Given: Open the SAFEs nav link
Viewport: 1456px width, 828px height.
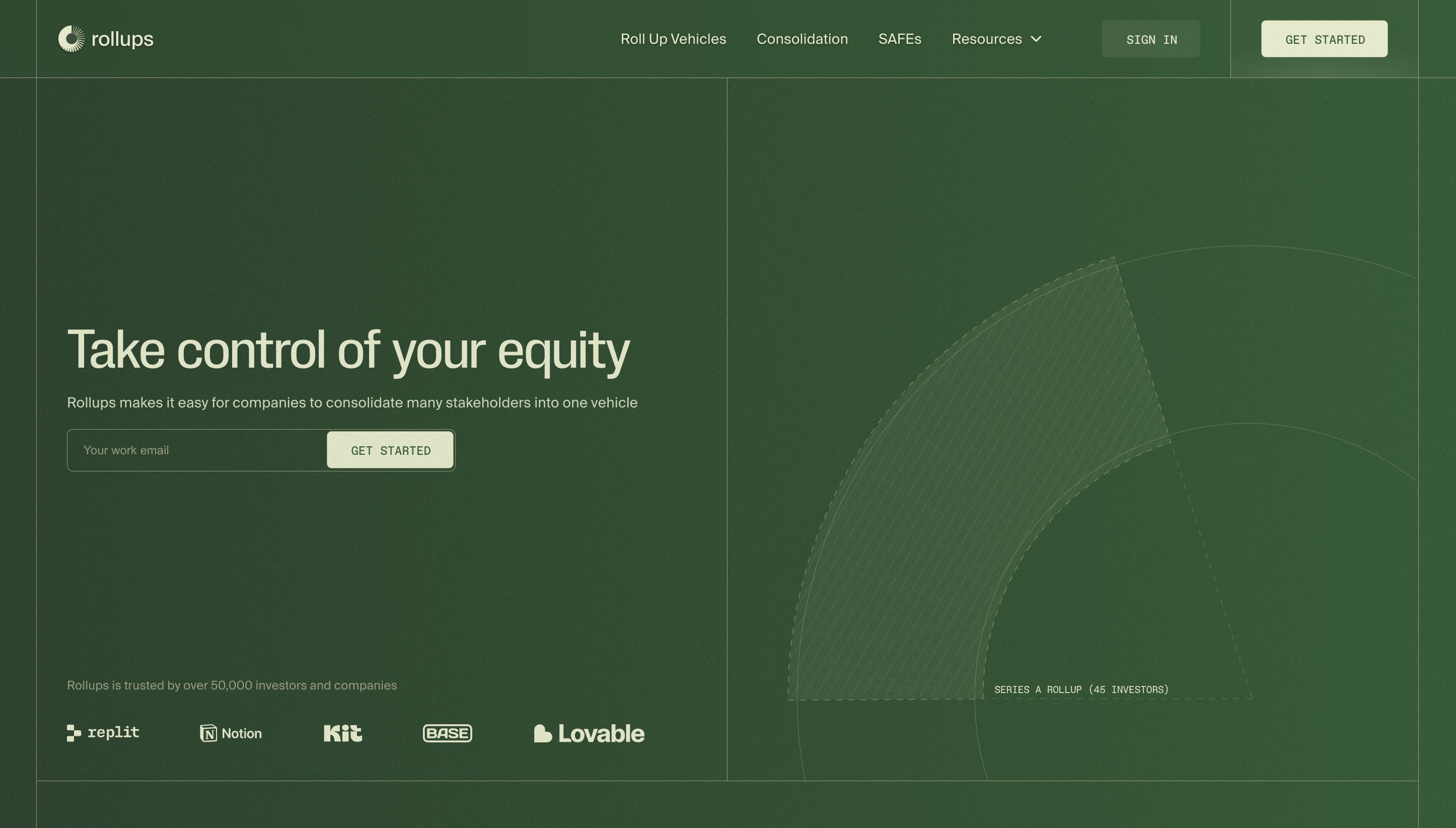Looking at the screenshot, I should click(x=900, y=39).
